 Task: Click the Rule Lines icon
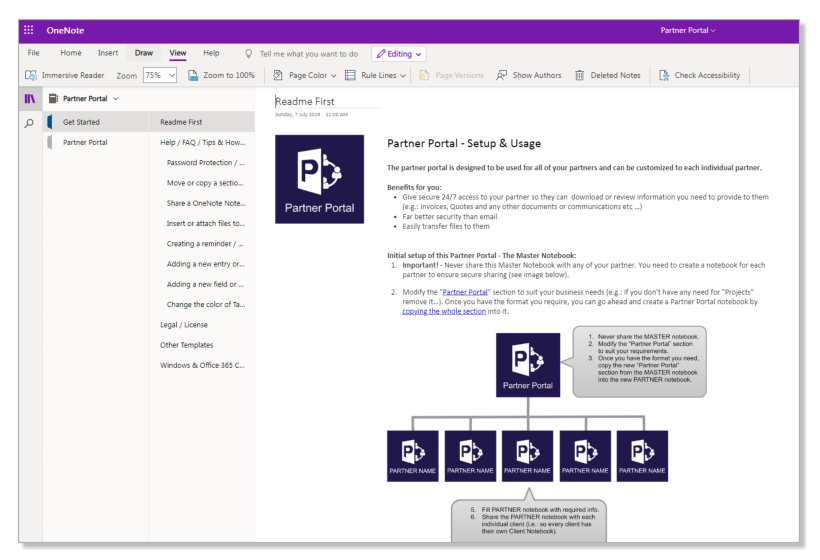point(350,75)
